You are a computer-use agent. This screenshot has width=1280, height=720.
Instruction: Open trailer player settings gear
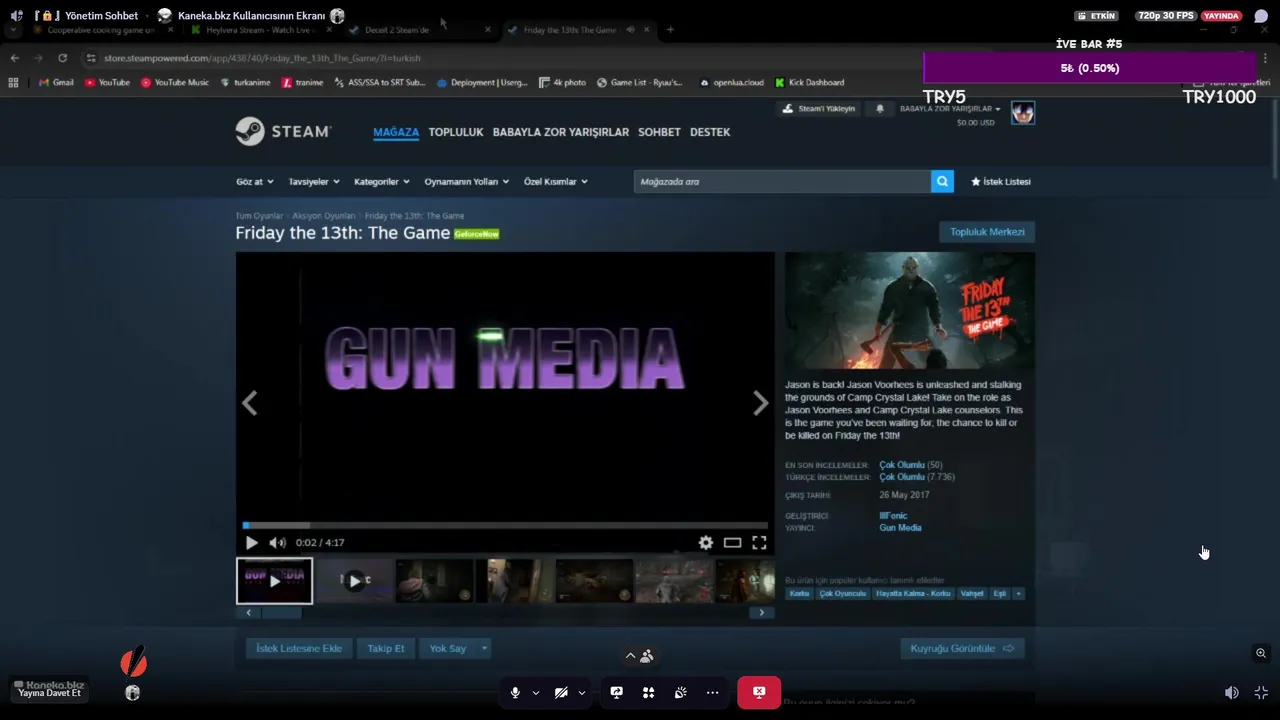click(706, 542)
